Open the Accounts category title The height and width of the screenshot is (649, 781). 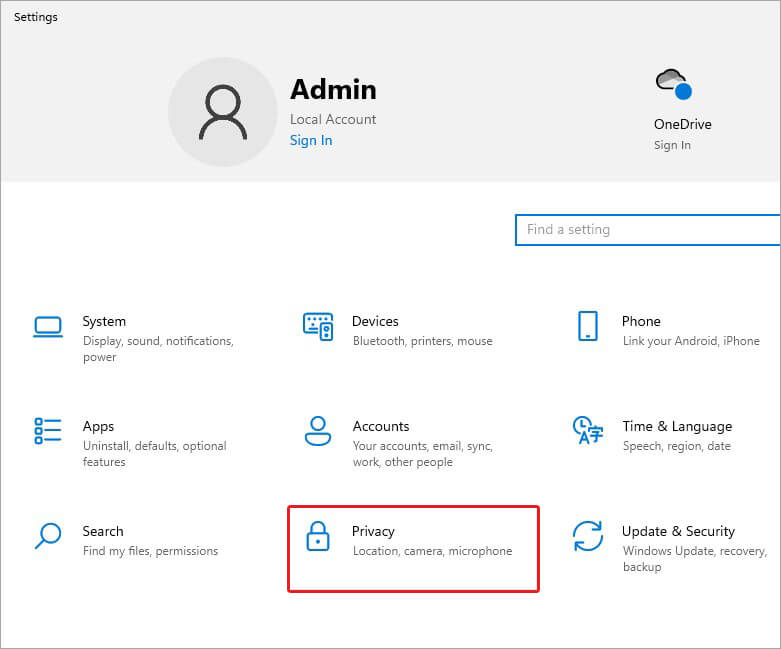point(380,427)
